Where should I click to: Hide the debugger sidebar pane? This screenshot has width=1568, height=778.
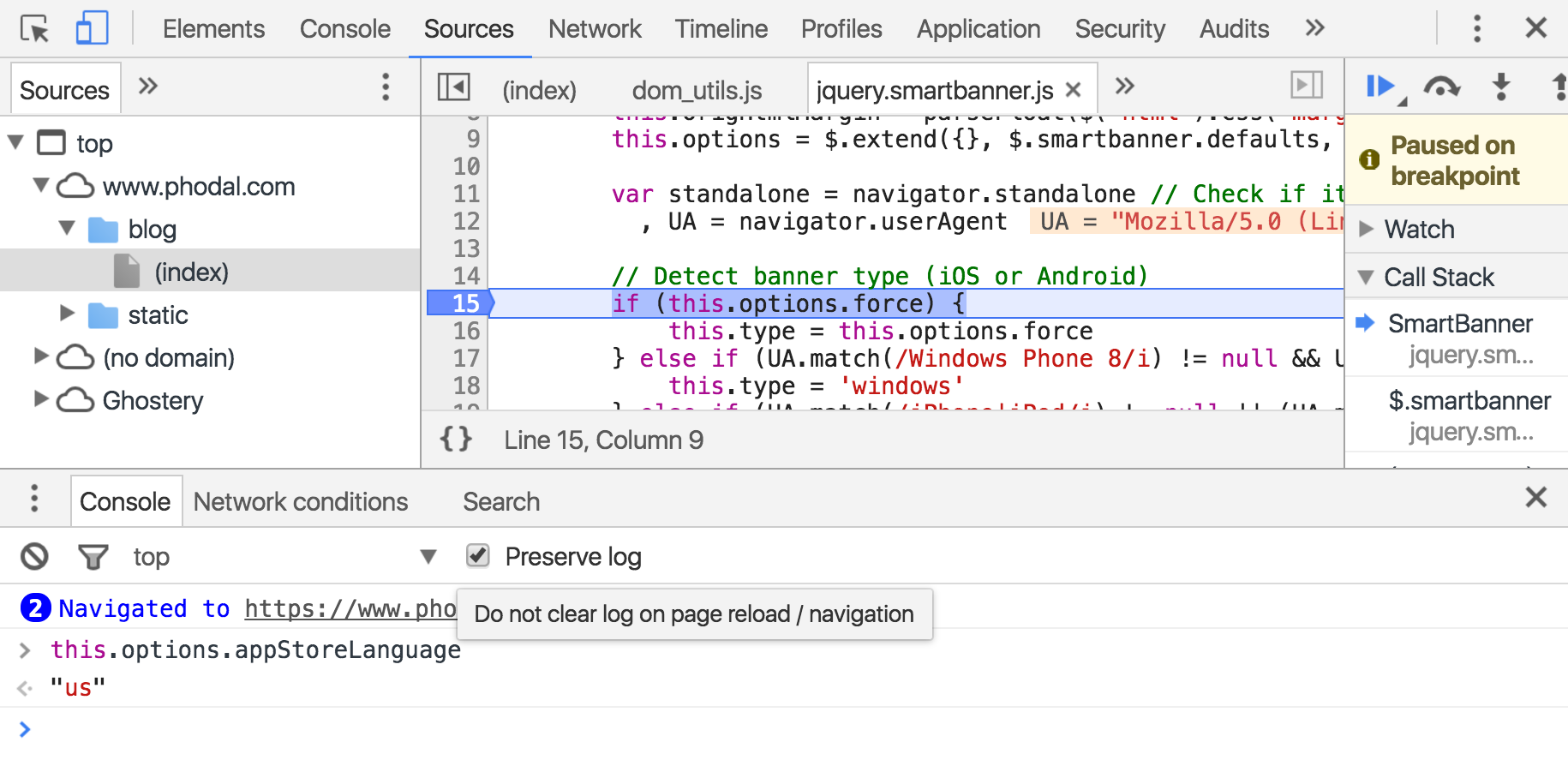point(1307,85)
